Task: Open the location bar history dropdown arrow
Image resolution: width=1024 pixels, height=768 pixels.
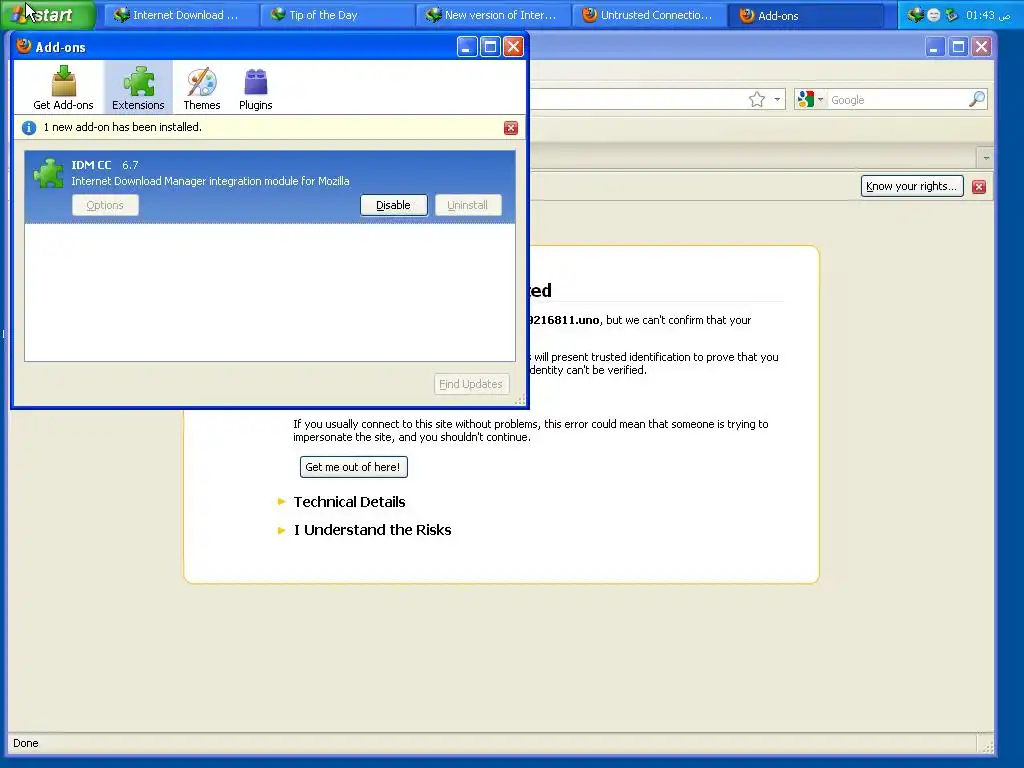Action: [777, 100]
